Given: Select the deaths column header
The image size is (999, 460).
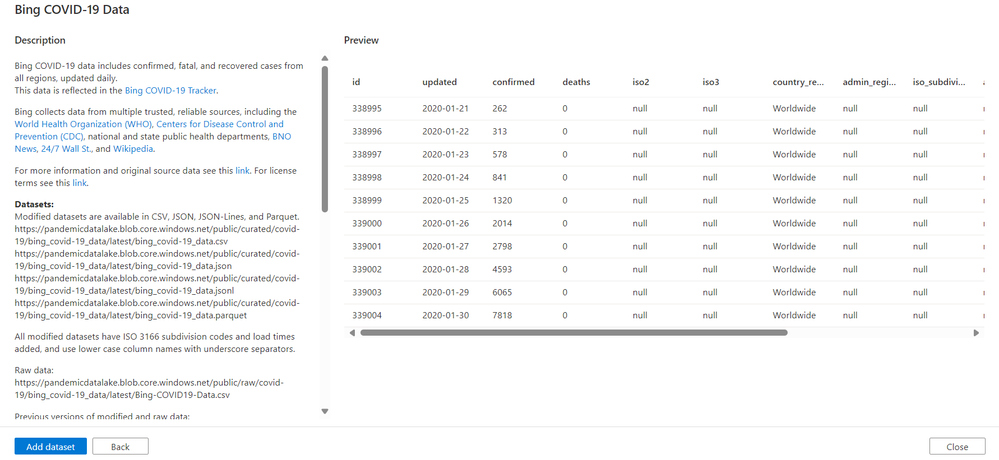Looking at the screenshot, I should [x=577, y=82].
